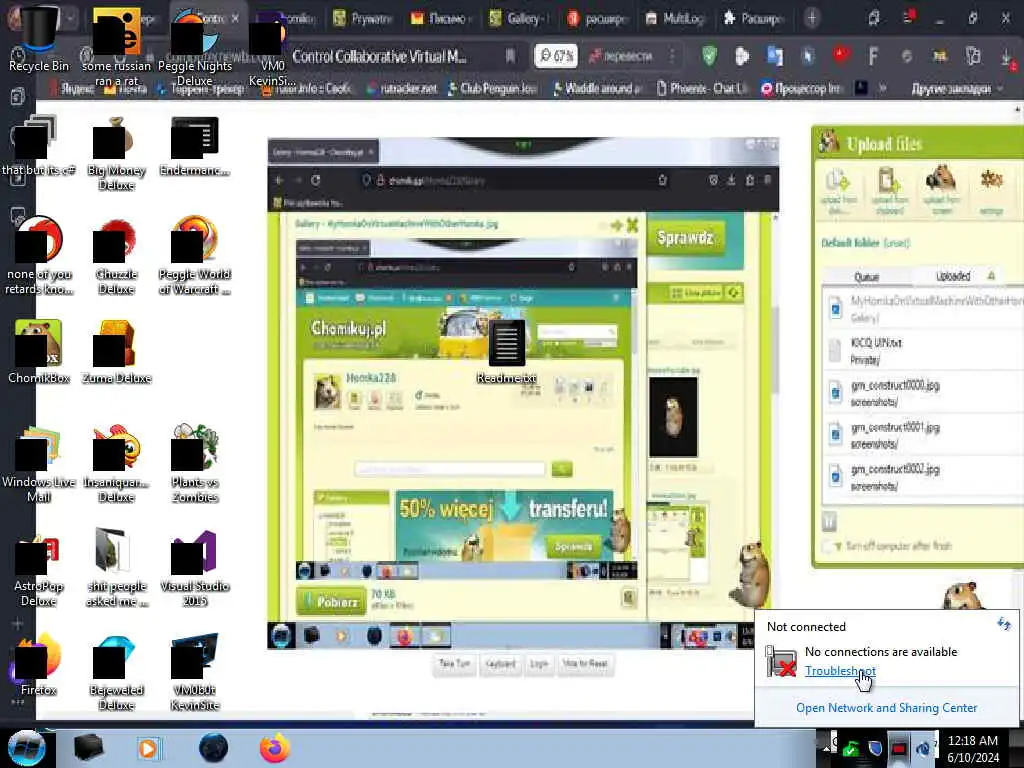
Task: Select gm_construct0000.jpg in uploaded list
Action: pos(921,392)
